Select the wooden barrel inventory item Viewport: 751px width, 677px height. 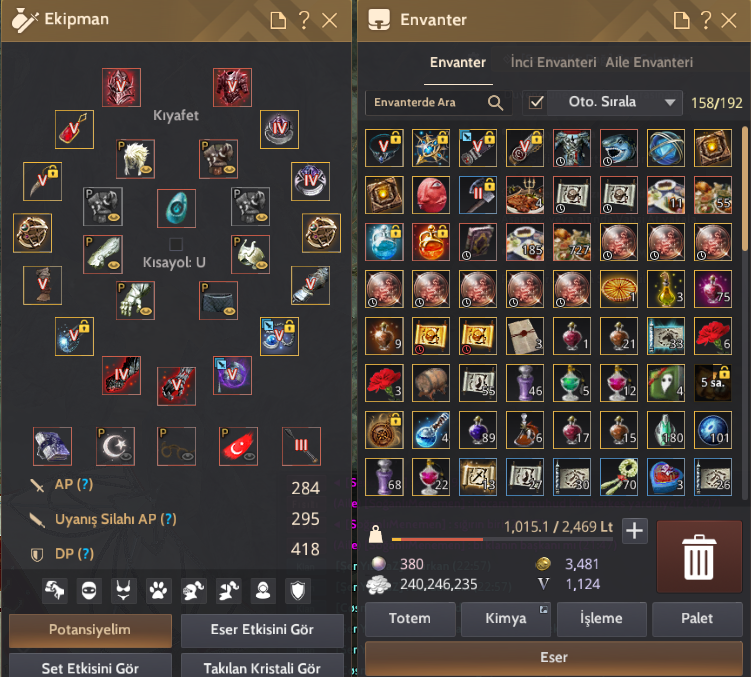pos(431,382)
